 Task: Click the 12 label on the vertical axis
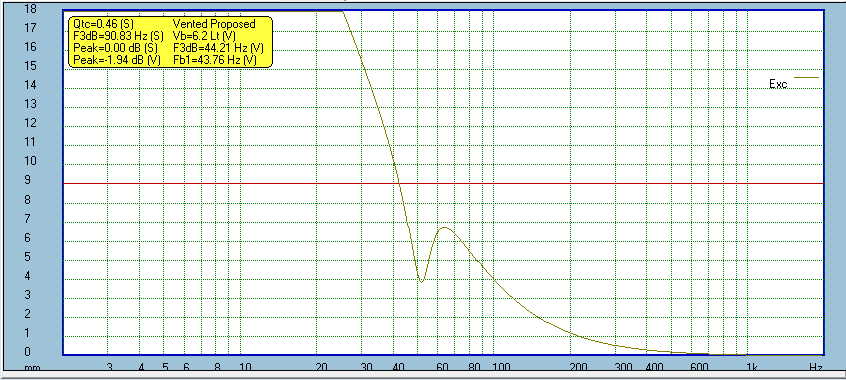(x=31, y=123)
